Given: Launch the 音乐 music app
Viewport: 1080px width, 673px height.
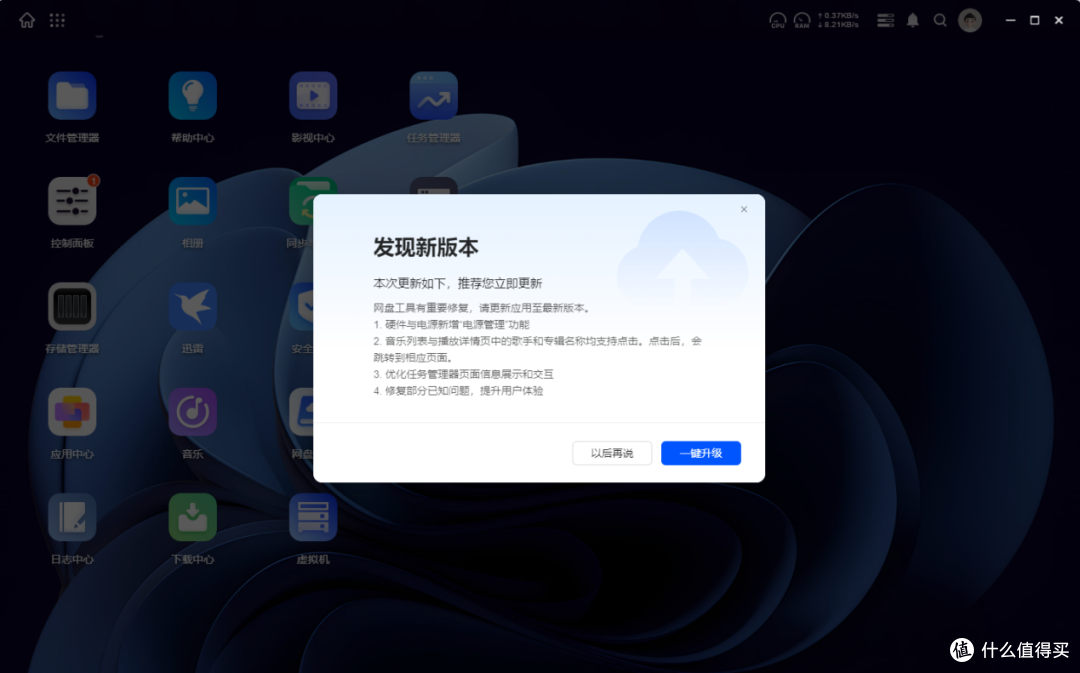Looking at the screenshot, I should tap(193, 412).
